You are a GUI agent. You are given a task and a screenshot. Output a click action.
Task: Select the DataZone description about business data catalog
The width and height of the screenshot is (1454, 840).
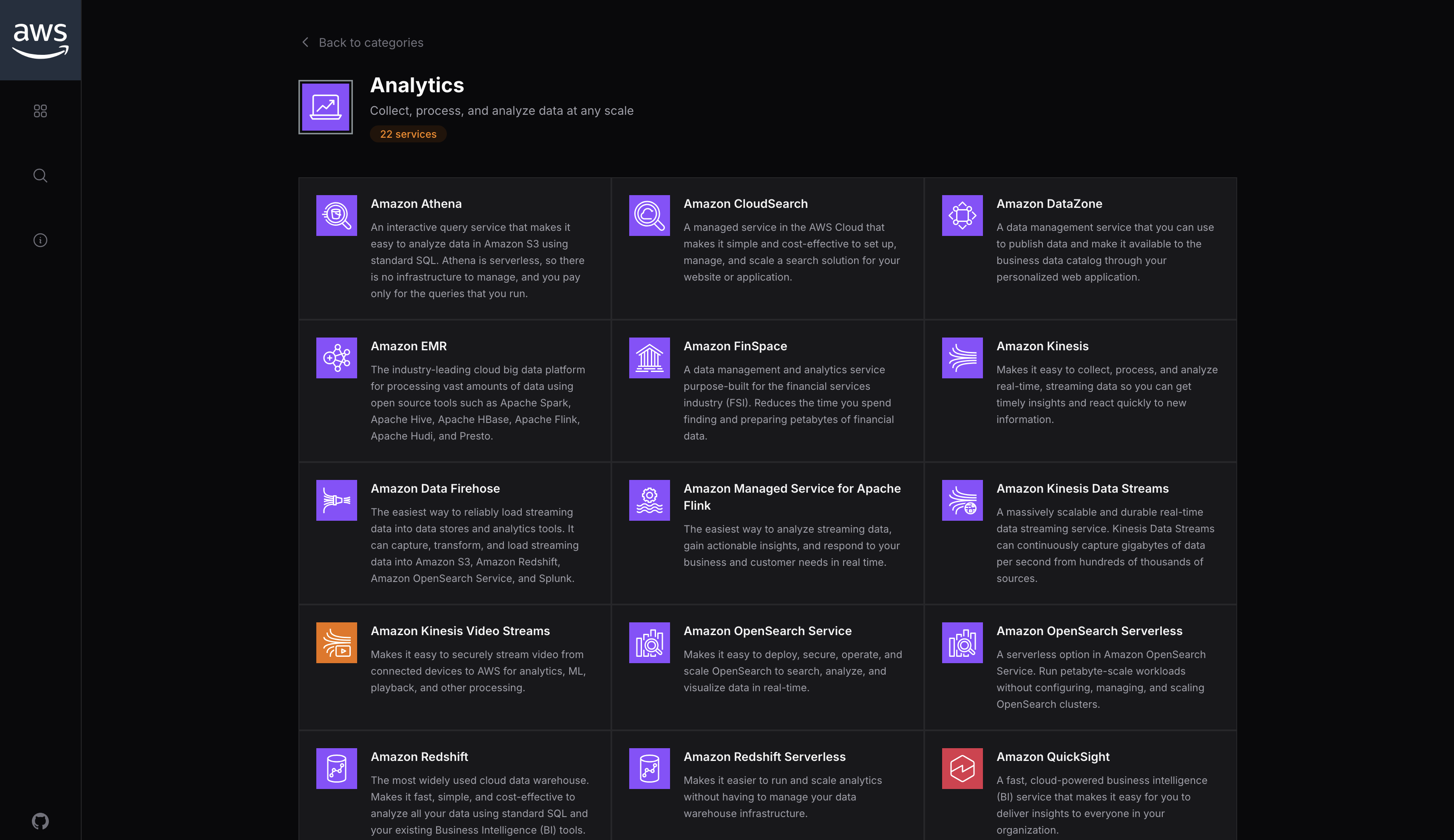tap(1105, 252)
